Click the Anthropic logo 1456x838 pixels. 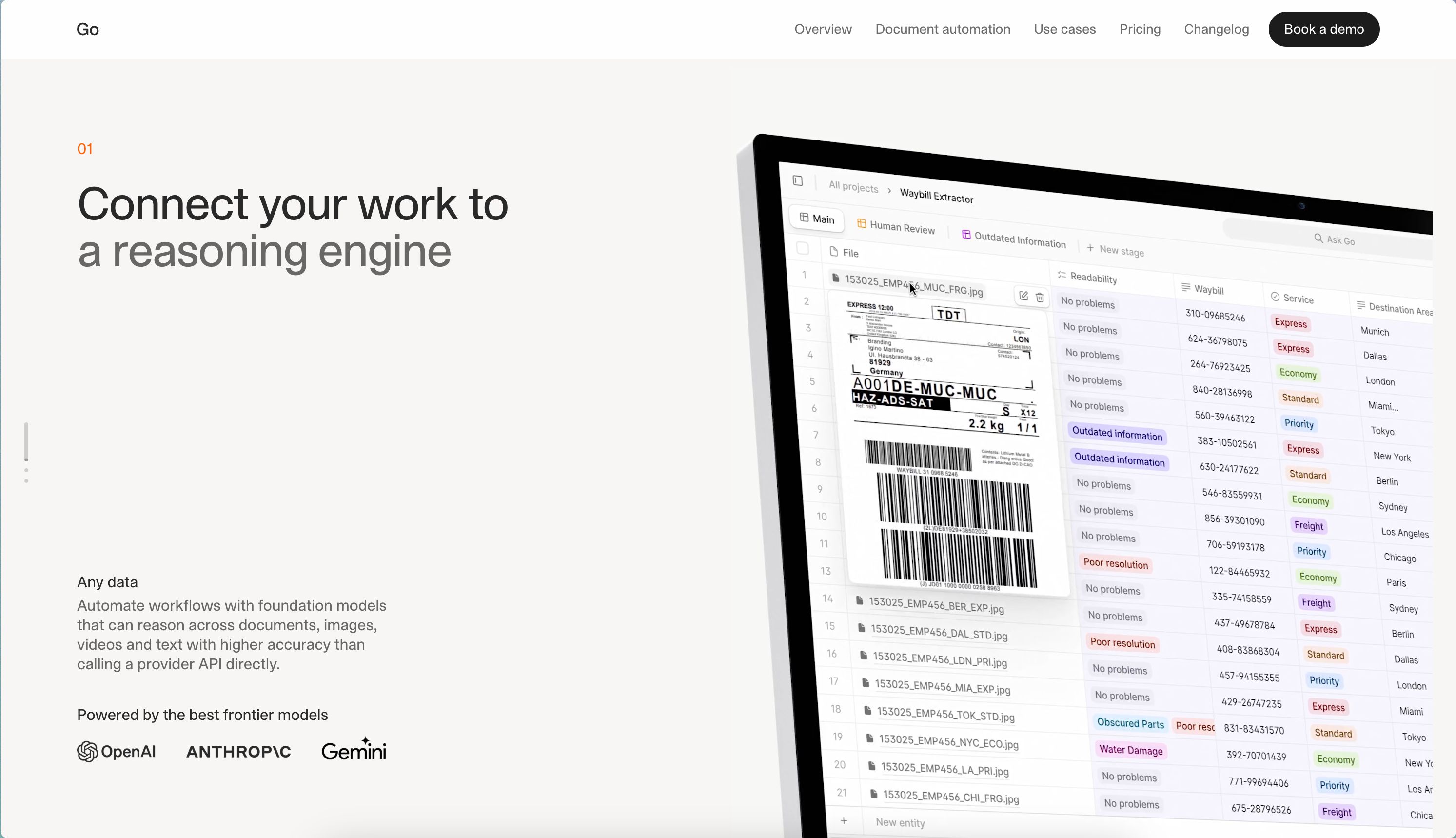238,751
